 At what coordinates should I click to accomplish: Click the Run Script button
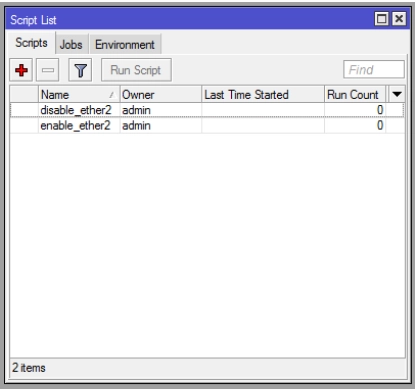click(136, 70)
